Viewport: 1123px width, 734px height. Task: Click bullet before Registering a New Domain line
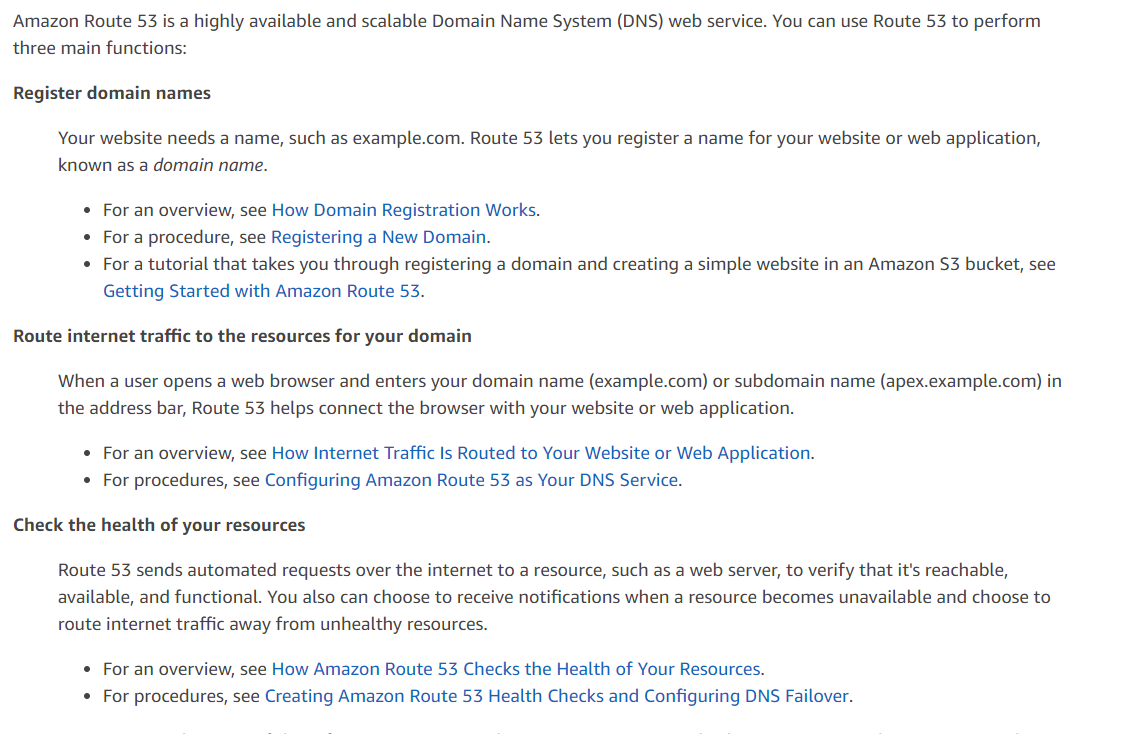(x=87, y=238)
